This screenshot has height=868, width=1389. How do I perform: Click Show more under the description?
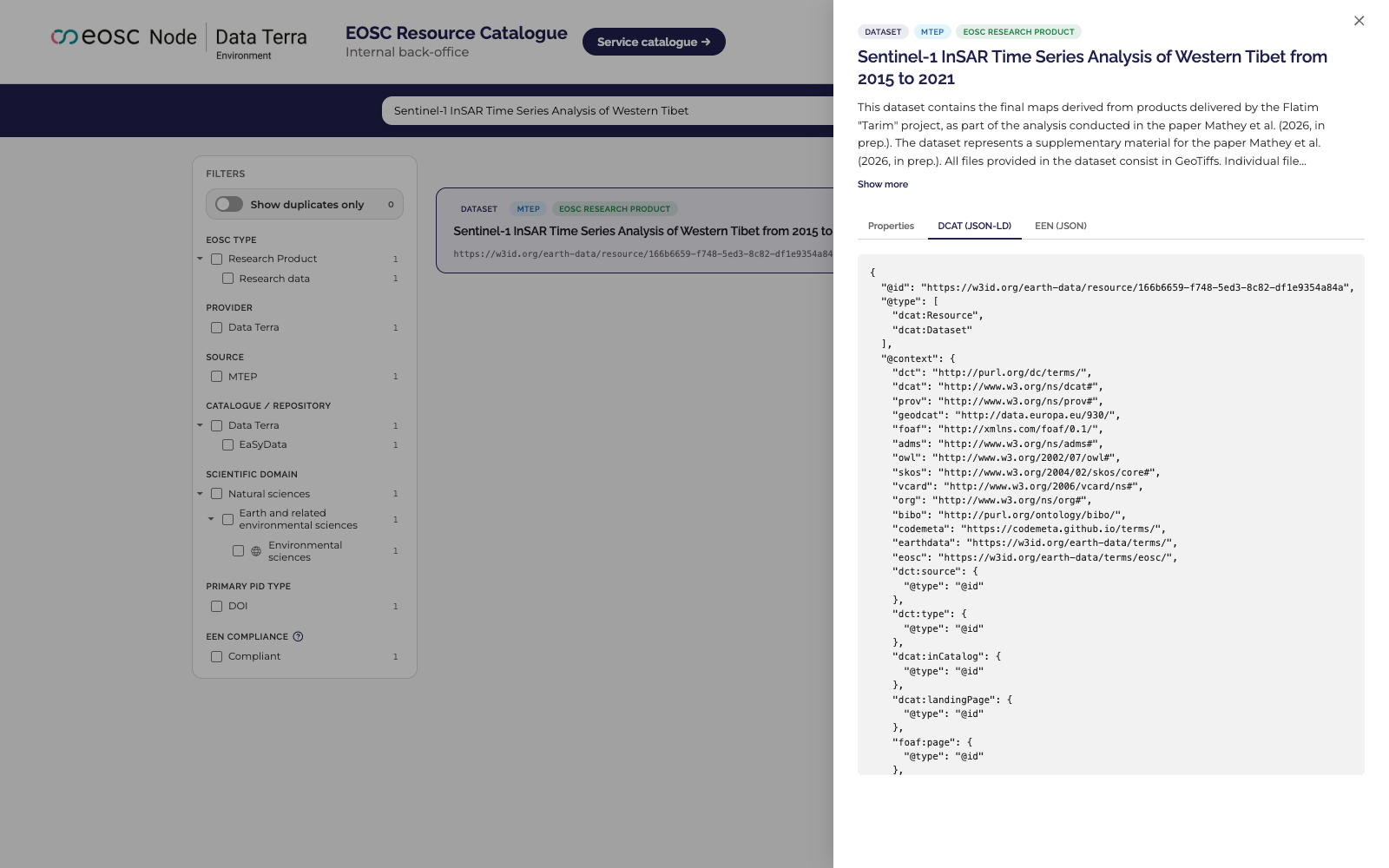[x=883, y=184]
